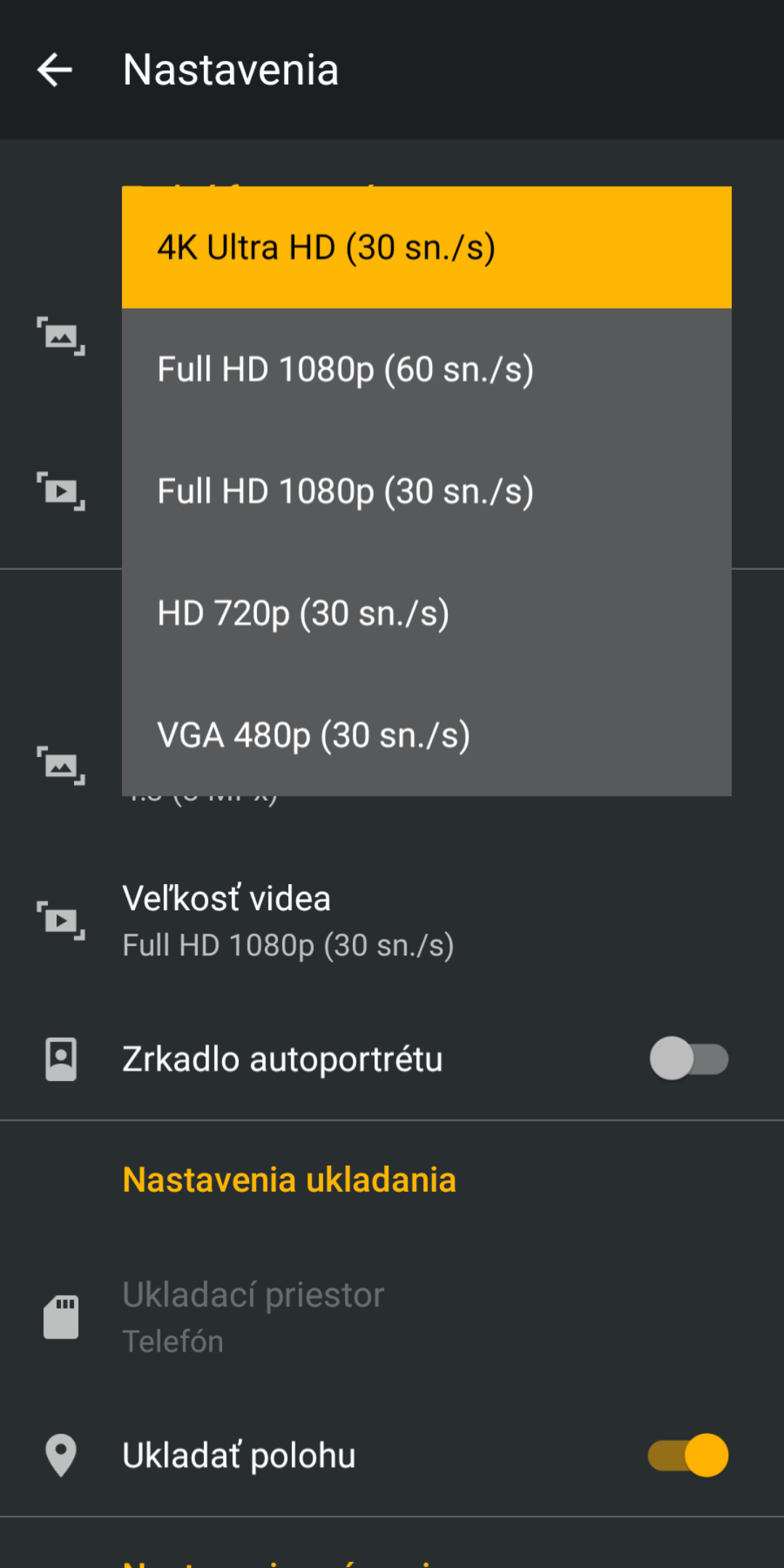Tap the Zrkadlo autoportrétu label
This screenshot has width=784, height=1568.
coord(282,1059)
